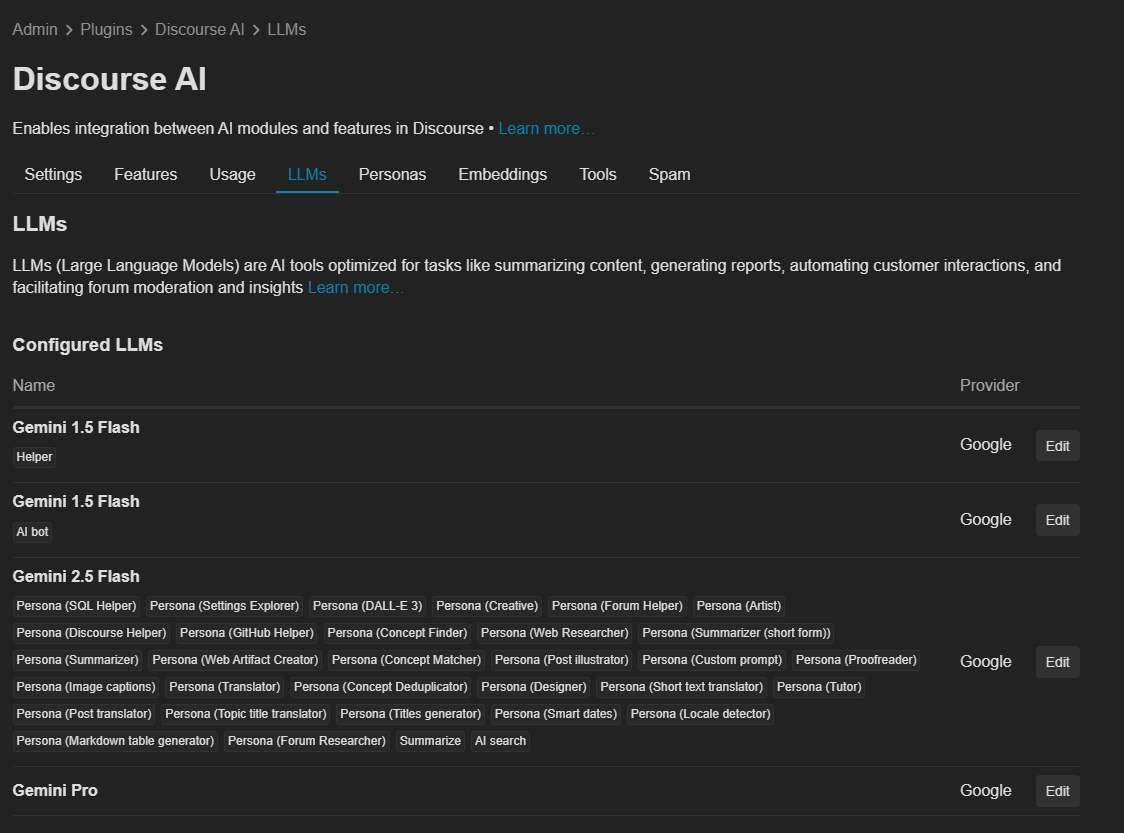The width and height of the screenshot is (1124, 833).
Task: Click the Persona (Web Researcher) tag
Action: point(554,633)
